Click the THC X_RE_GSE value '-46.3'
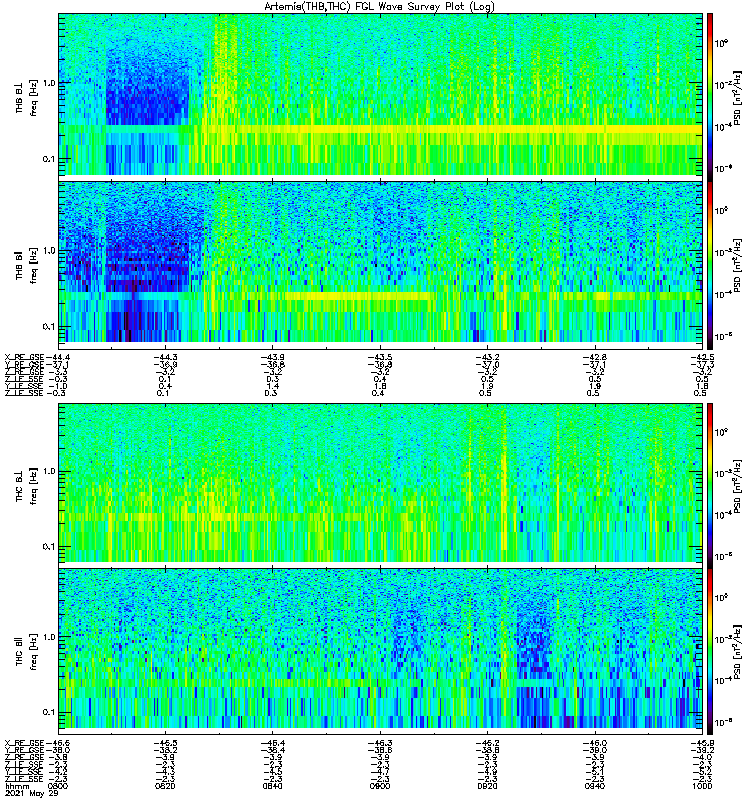Image resolution: width=750 pixels, height=800 pixels. [x=380, y=743]
